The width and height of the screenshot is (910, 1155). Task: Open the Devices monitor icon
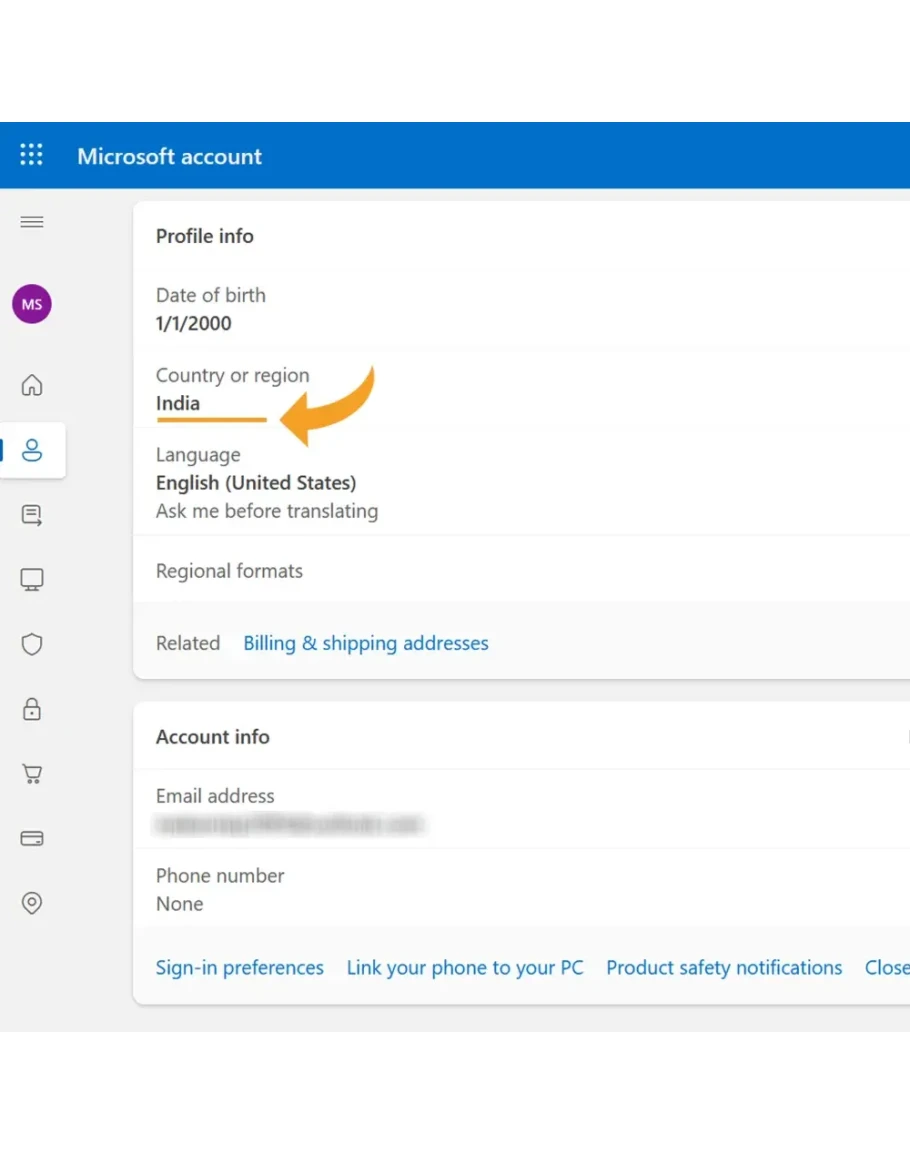[x=32, y=580]
